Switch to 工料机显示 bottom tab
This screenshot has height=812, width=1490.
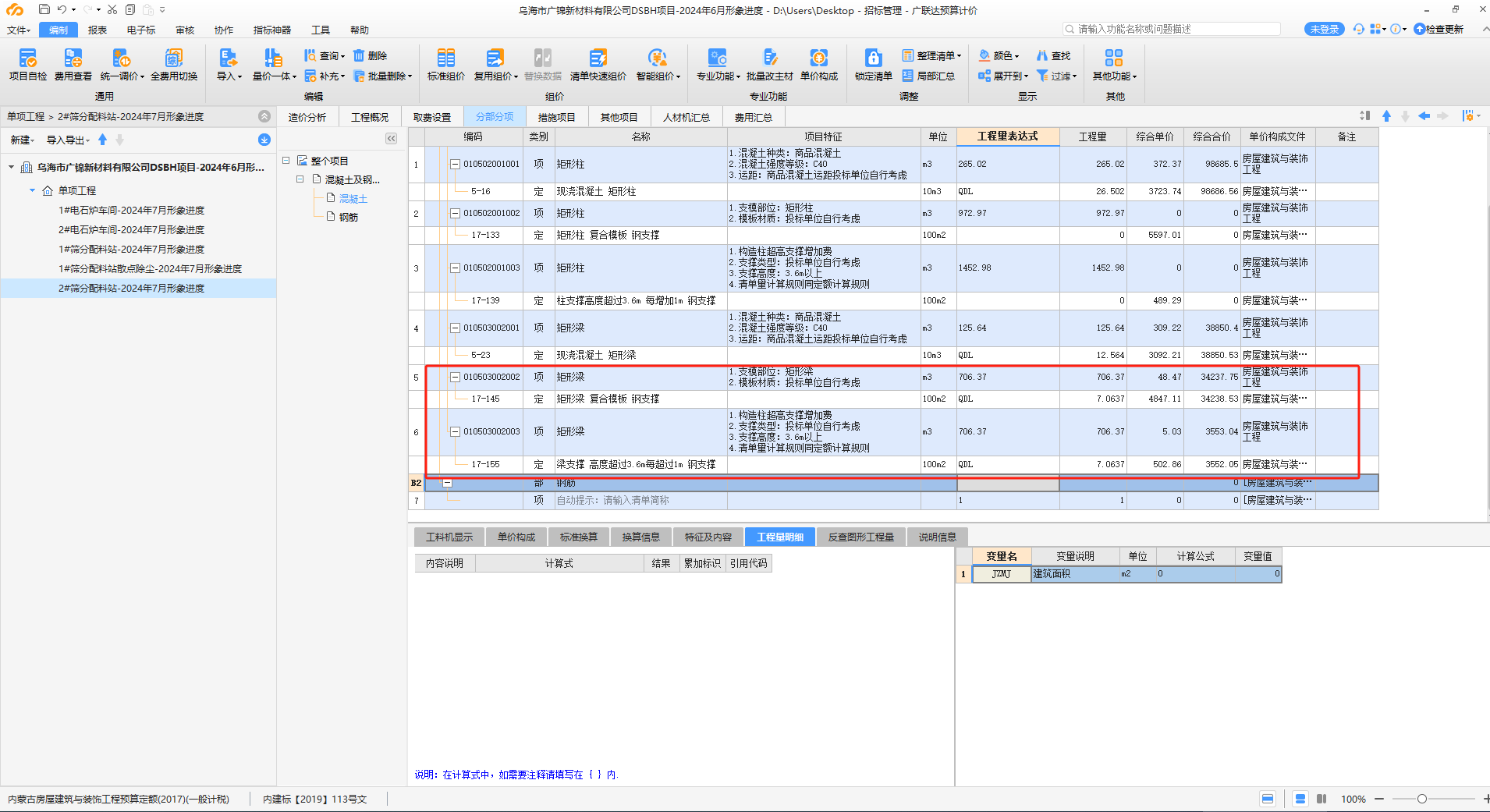click(x=449, y=537)
